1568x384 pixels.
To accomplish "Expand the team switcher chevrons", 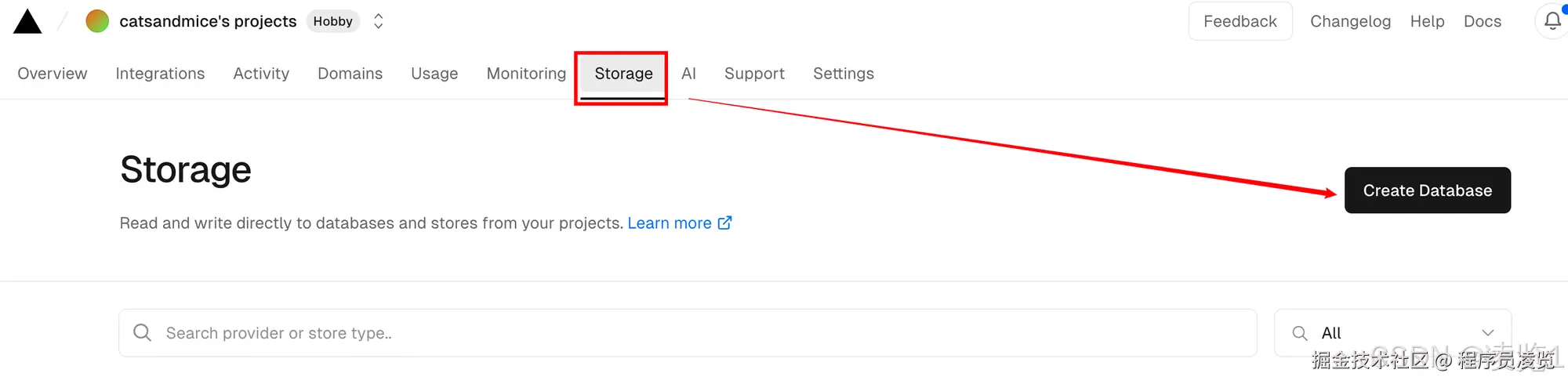I will tap(379, 21).
